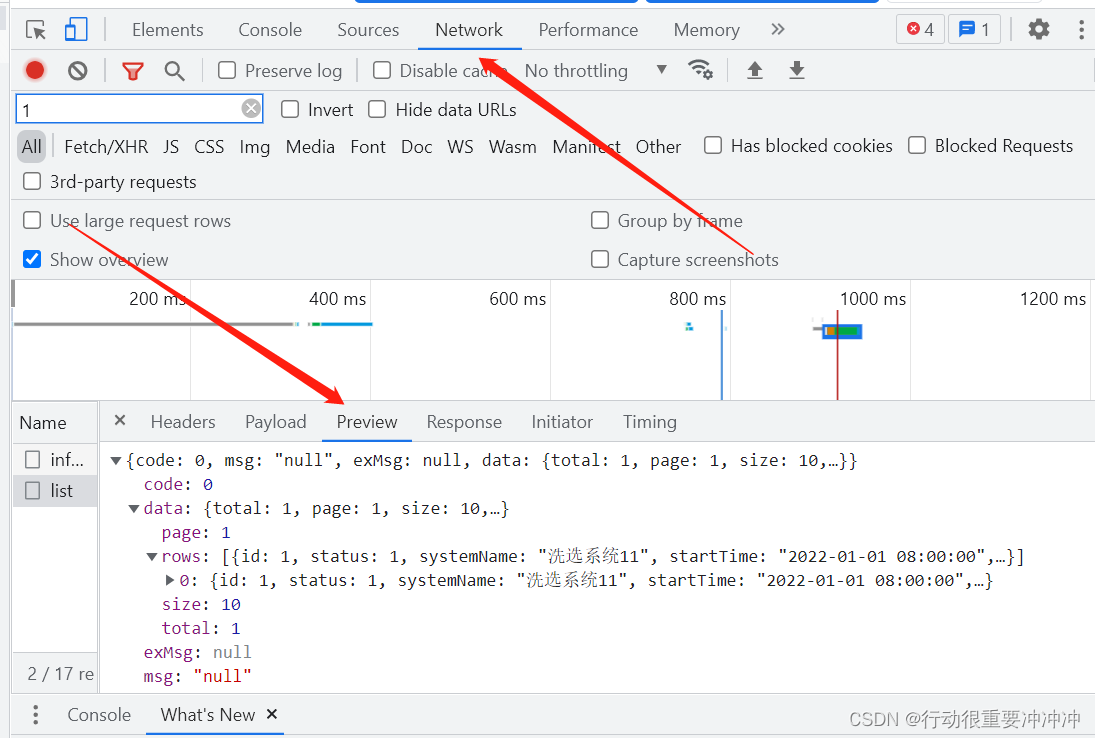Screen dimensions: 1095x738
Task: Collapse the root JSON object triangle
Action: (x=116, y=461)
